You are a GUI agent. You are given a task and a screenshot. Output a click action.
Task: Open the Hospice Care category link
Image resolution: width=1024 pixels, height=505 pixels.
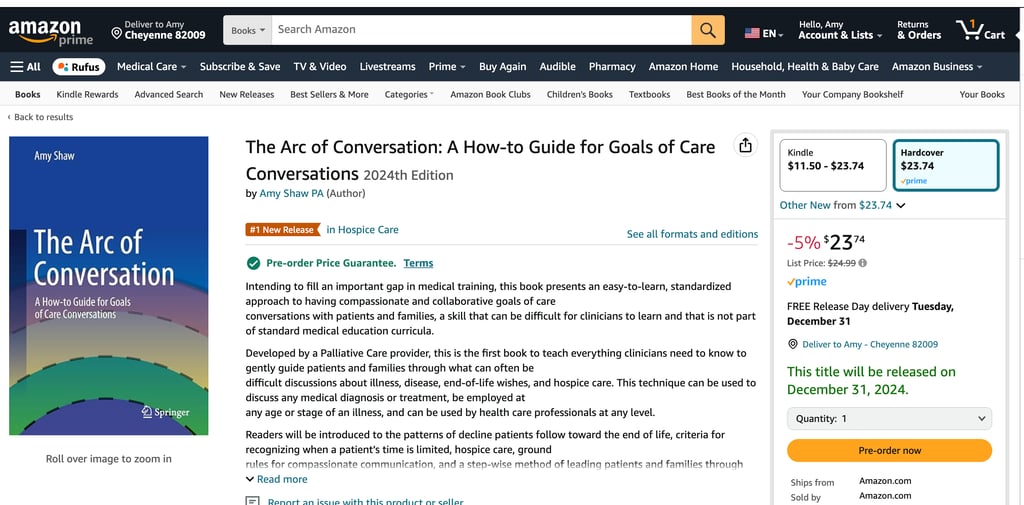tap(362, 229)
